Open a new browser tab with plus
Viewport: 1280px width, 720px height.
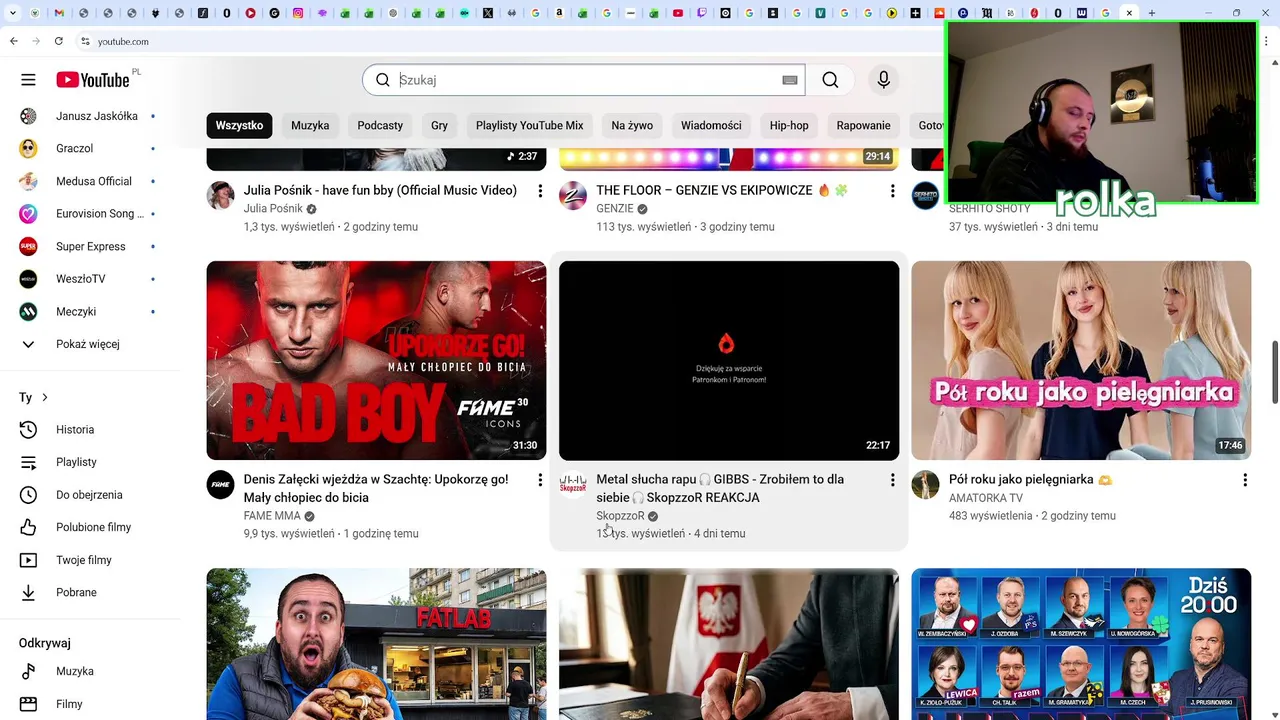coord(1152,13)
